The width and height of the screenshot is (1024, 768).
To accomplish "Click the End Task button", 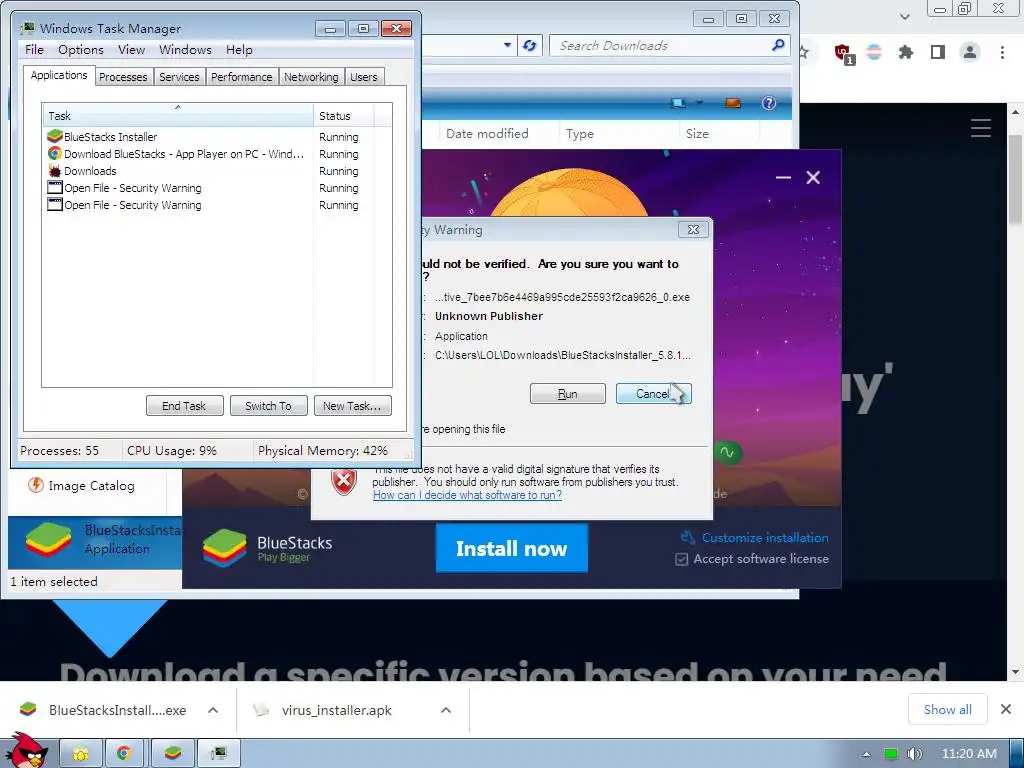I will click(x=184, y=406).
